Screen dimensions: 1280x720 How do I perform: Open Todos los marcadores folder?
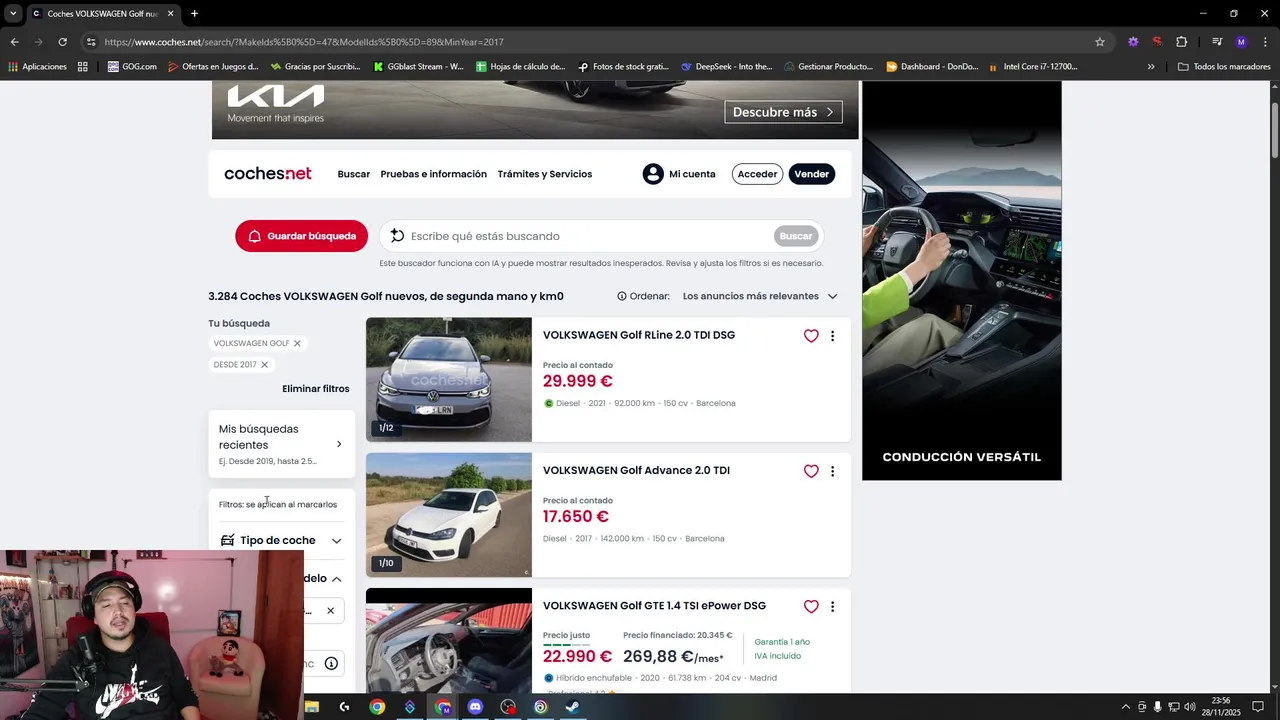pyautogui.click(x=1224, y=67)
